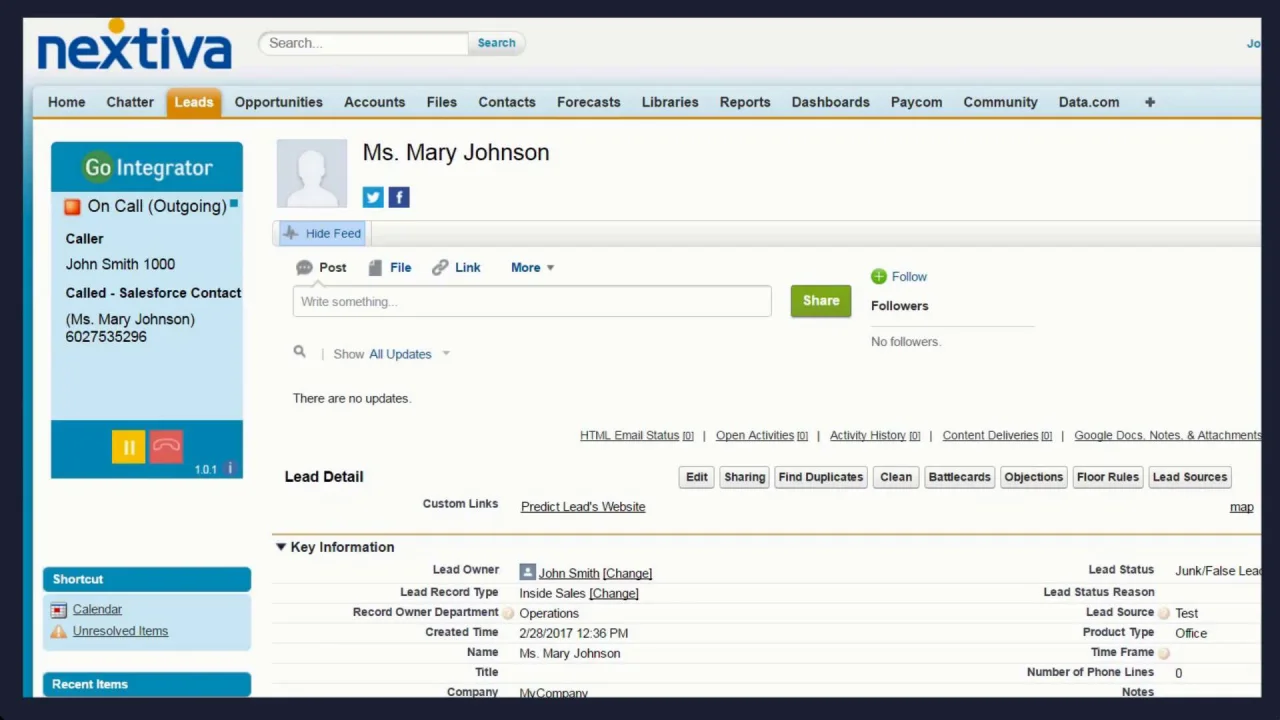Image resolution: width=1280 pixels, height=720 pixels.
Task: Click the Lead Sources button
Action: coord(1190,477)
